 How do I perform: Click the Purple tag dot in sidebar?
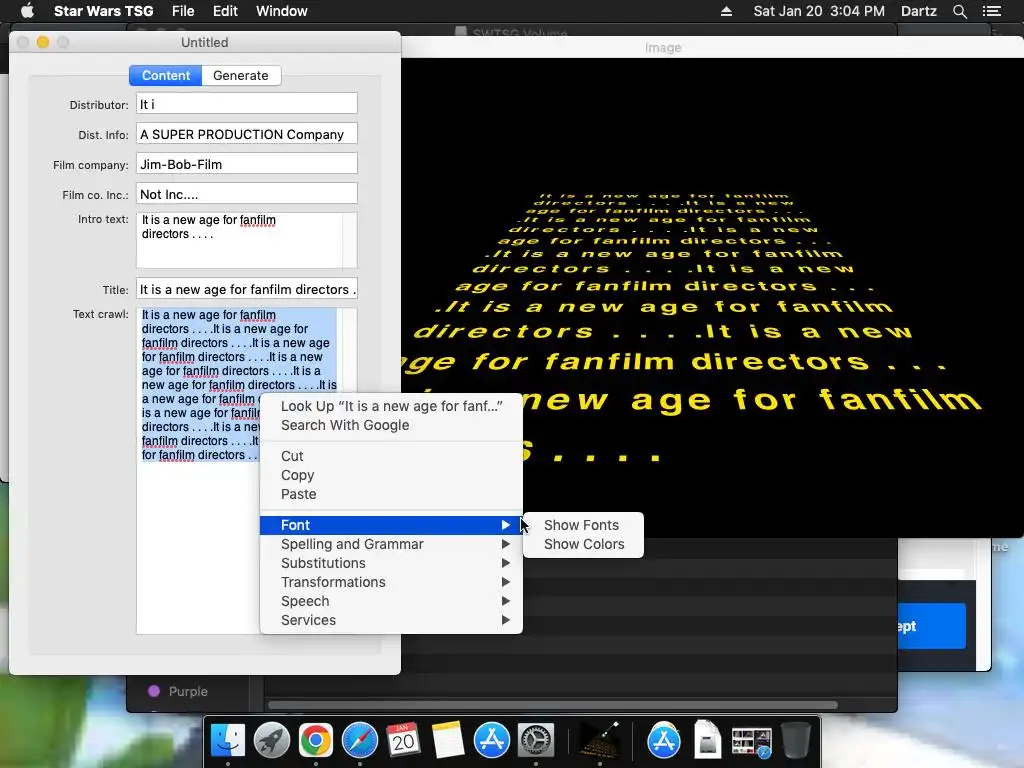tap(154, 691)
